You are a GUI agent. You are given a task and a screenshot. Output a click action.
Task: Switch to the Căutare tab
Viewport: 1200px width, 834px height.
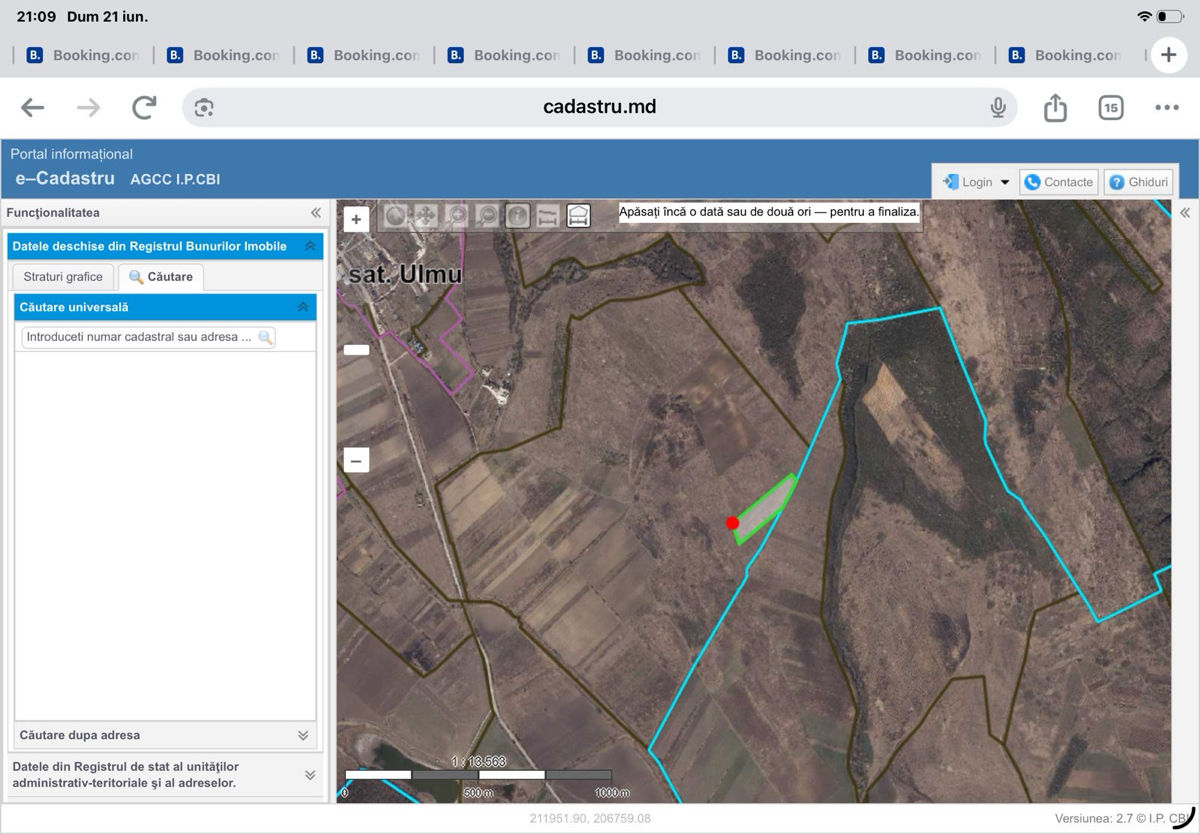click(160, 277)
